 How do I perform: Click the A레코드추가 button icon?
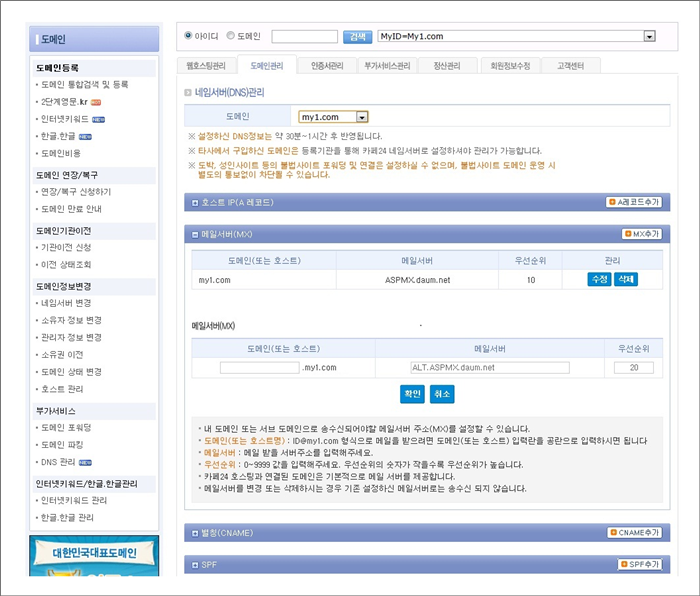[632, 202]
